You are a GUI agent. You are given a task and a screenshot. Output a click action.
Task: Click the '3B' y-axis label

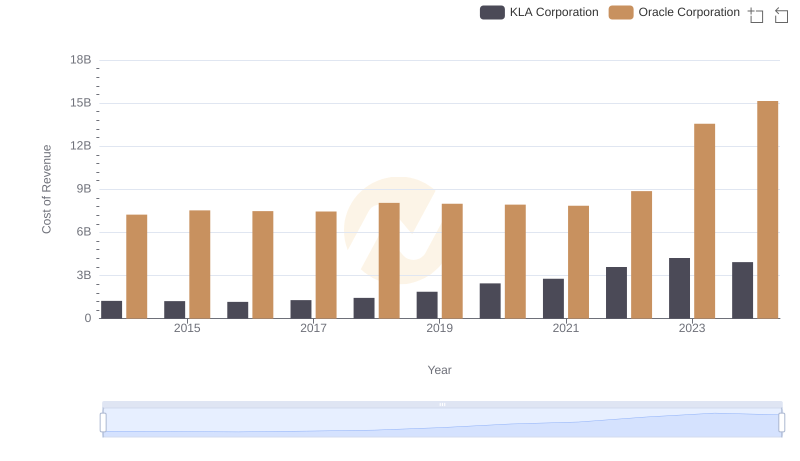click(x=84, y=275)
